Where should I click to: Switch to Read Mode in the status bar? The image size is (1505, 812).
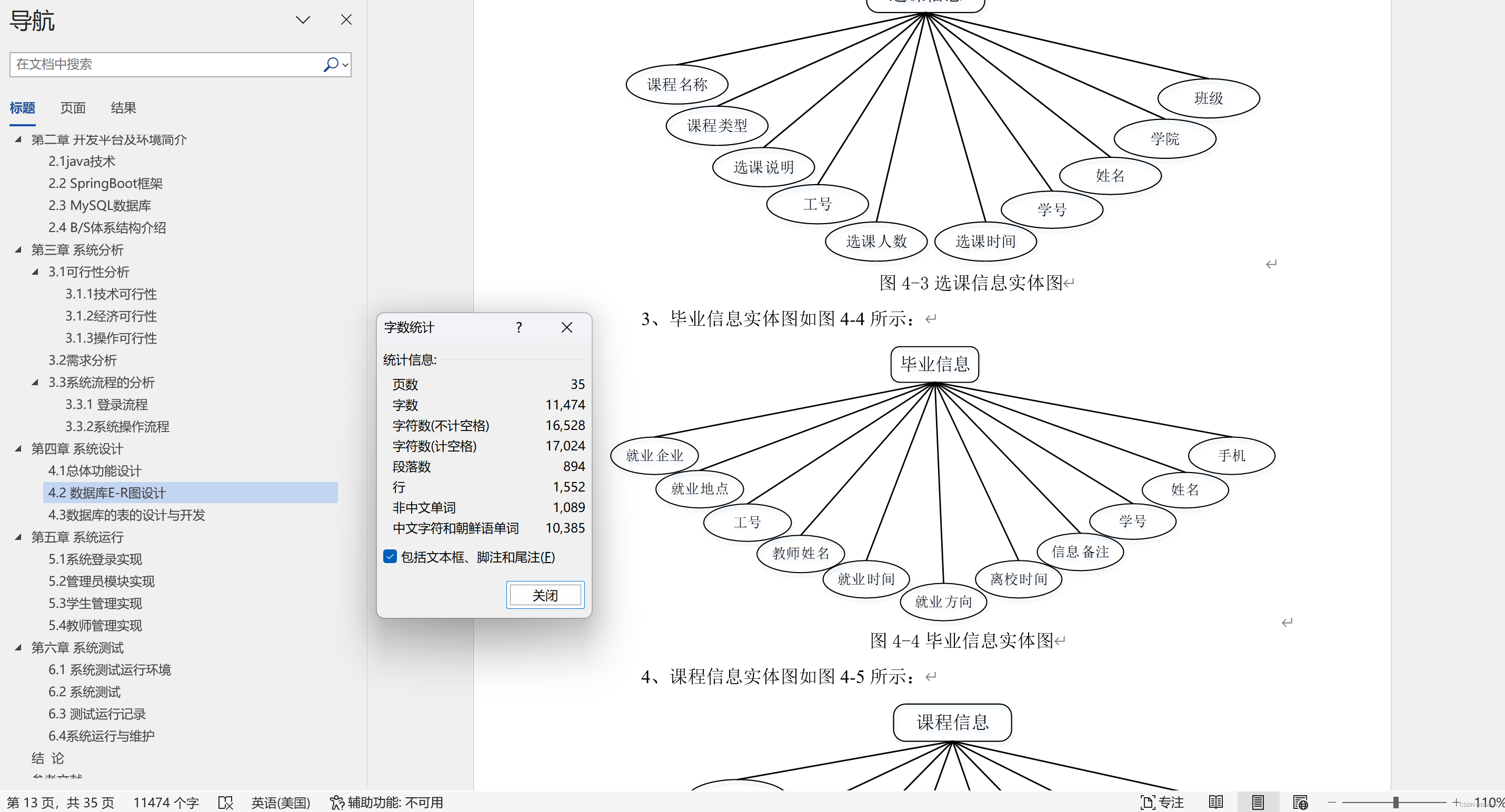1217,801
